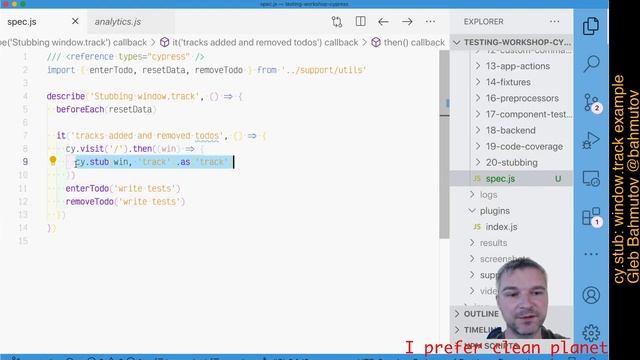The height and width of the screenshot is (360, 640).
Task: Open the Run and Debug view
Action: (x=591, y=140)
